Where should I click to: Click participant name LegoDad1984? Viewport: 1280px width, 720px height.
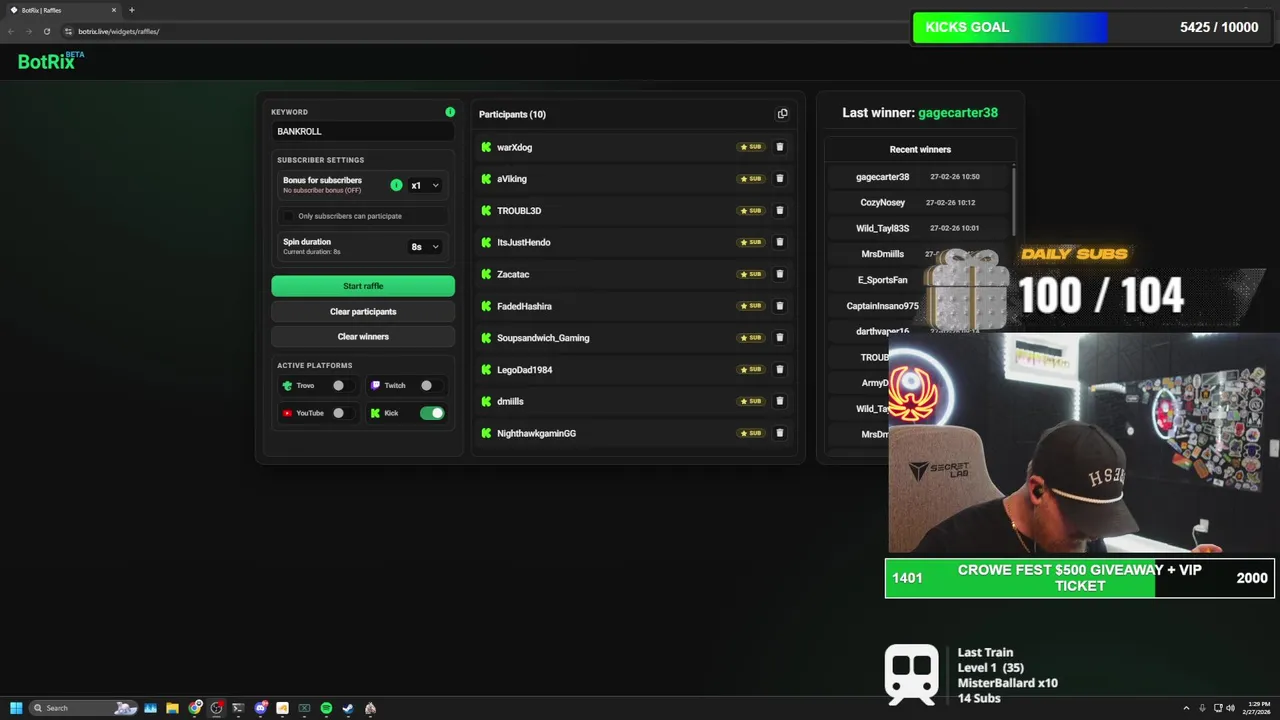point(525,370)
